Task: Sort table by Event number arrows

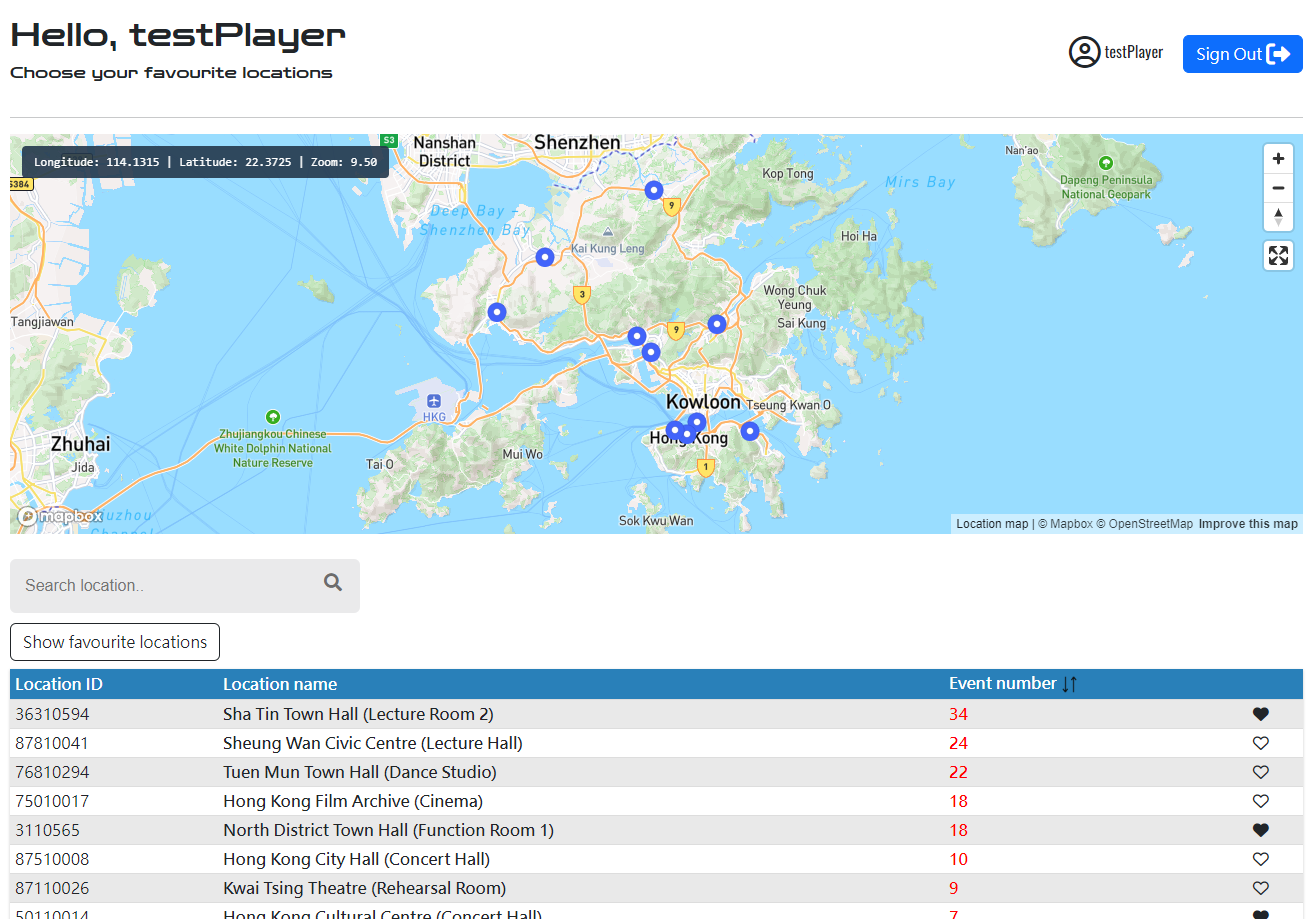Action: click(x=1069, y=684)
